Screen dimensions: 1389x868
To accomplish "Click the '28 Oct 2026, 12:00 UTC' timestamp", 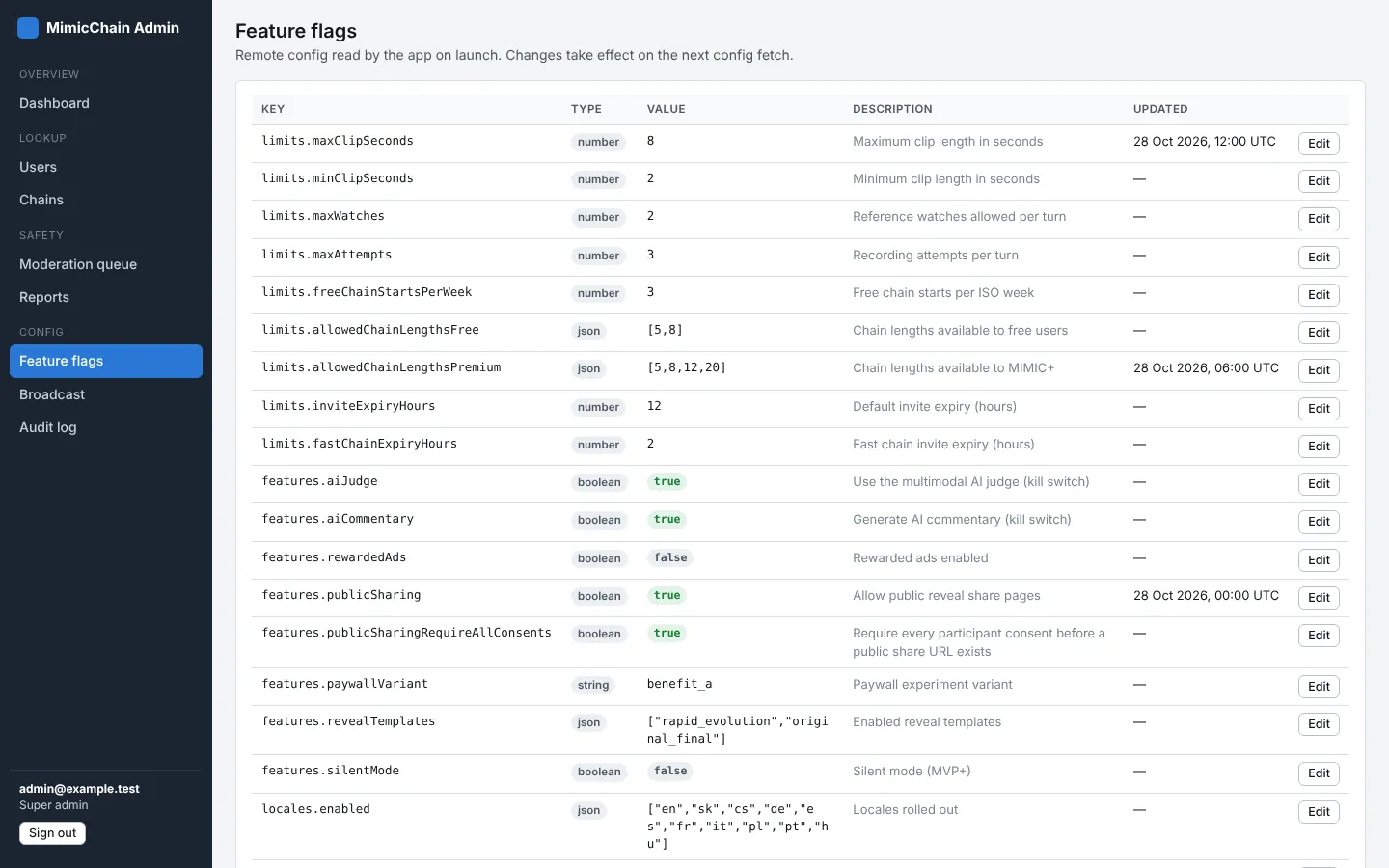I will [1205, 141].
